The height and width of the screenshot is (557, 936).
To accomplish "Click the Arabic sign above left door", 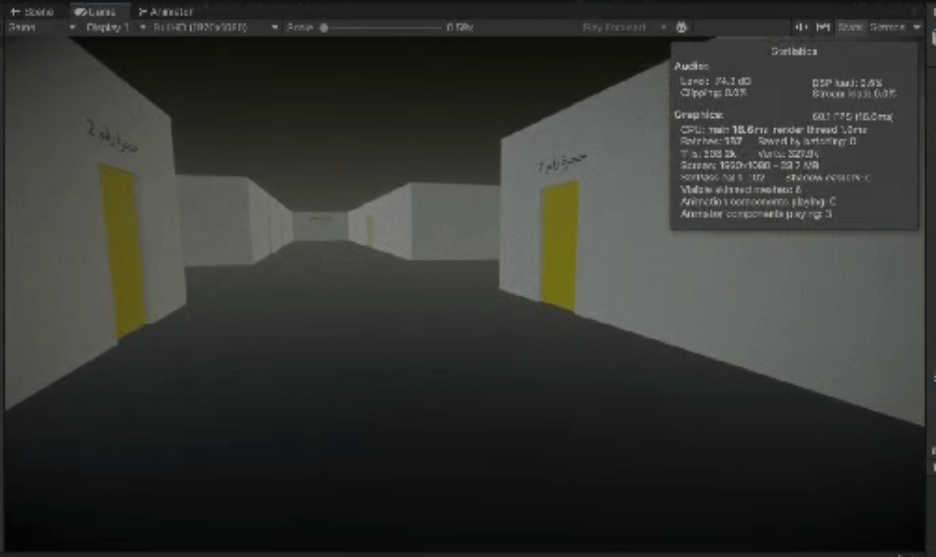I will pyautogui.click(x=112, y=137).
